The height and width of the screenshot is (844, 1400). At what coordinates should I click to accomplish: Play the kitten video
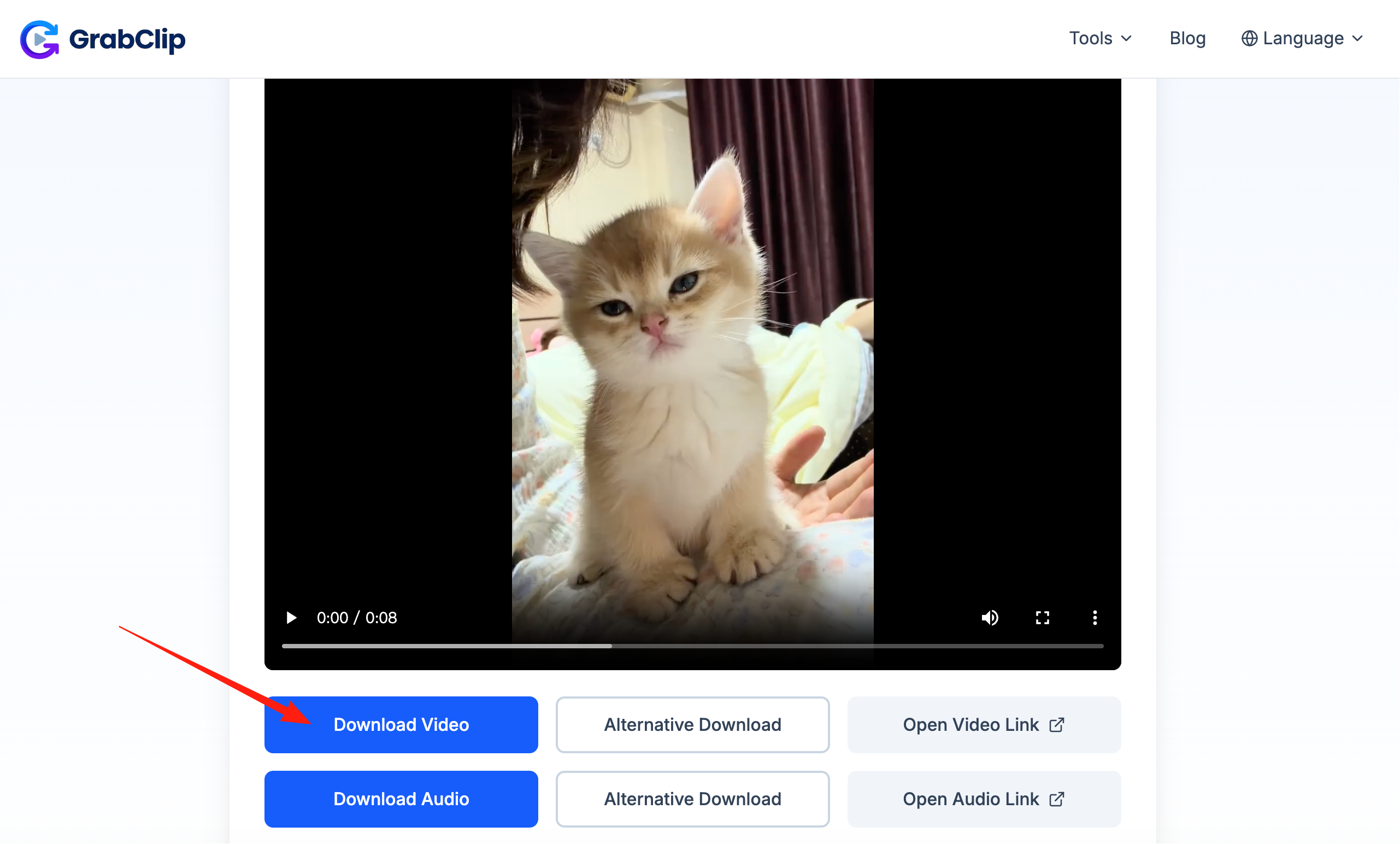[291, 618]
